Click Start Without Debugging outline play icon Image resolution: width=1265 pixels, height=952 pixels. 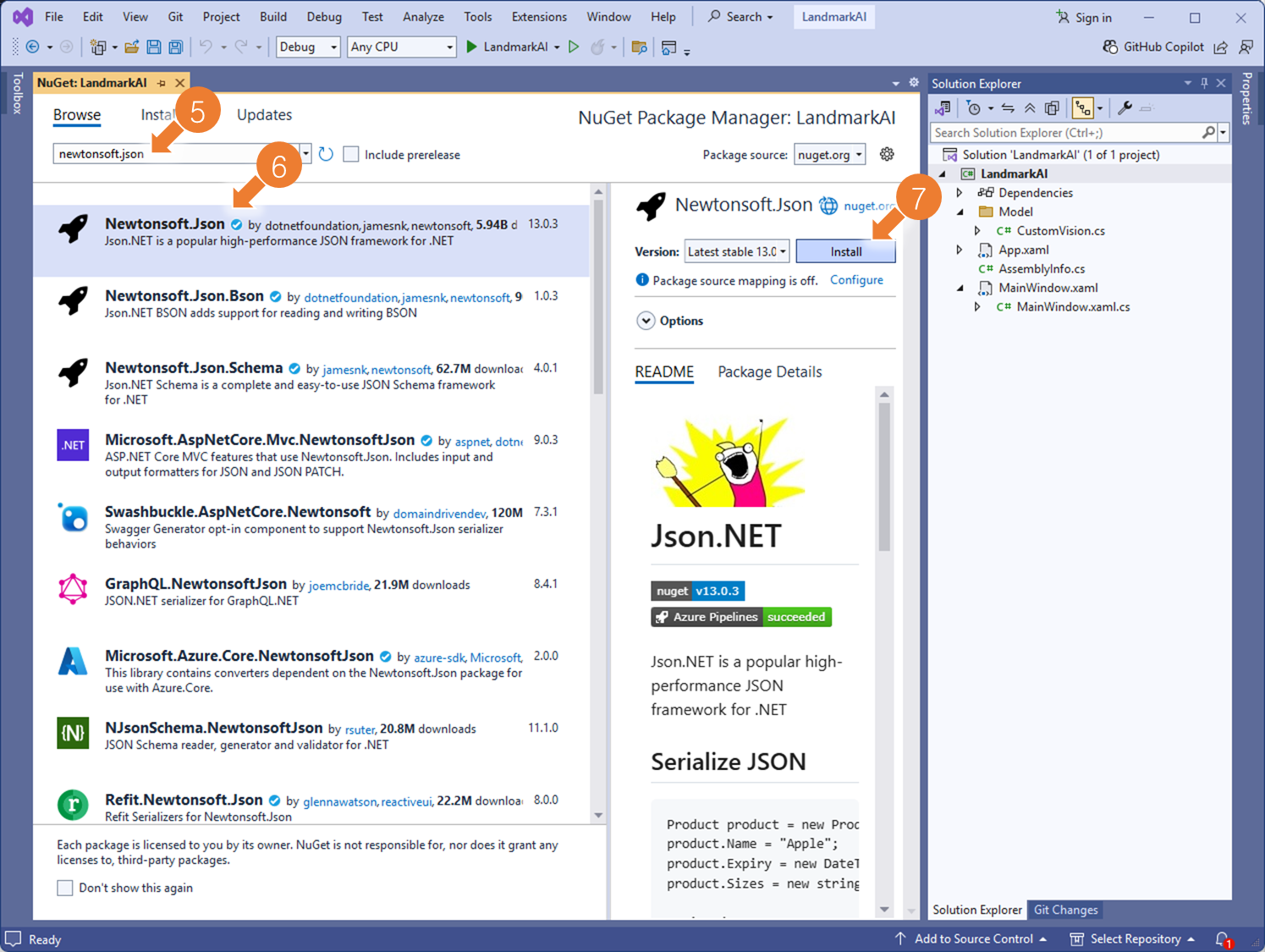coord(574,47)
